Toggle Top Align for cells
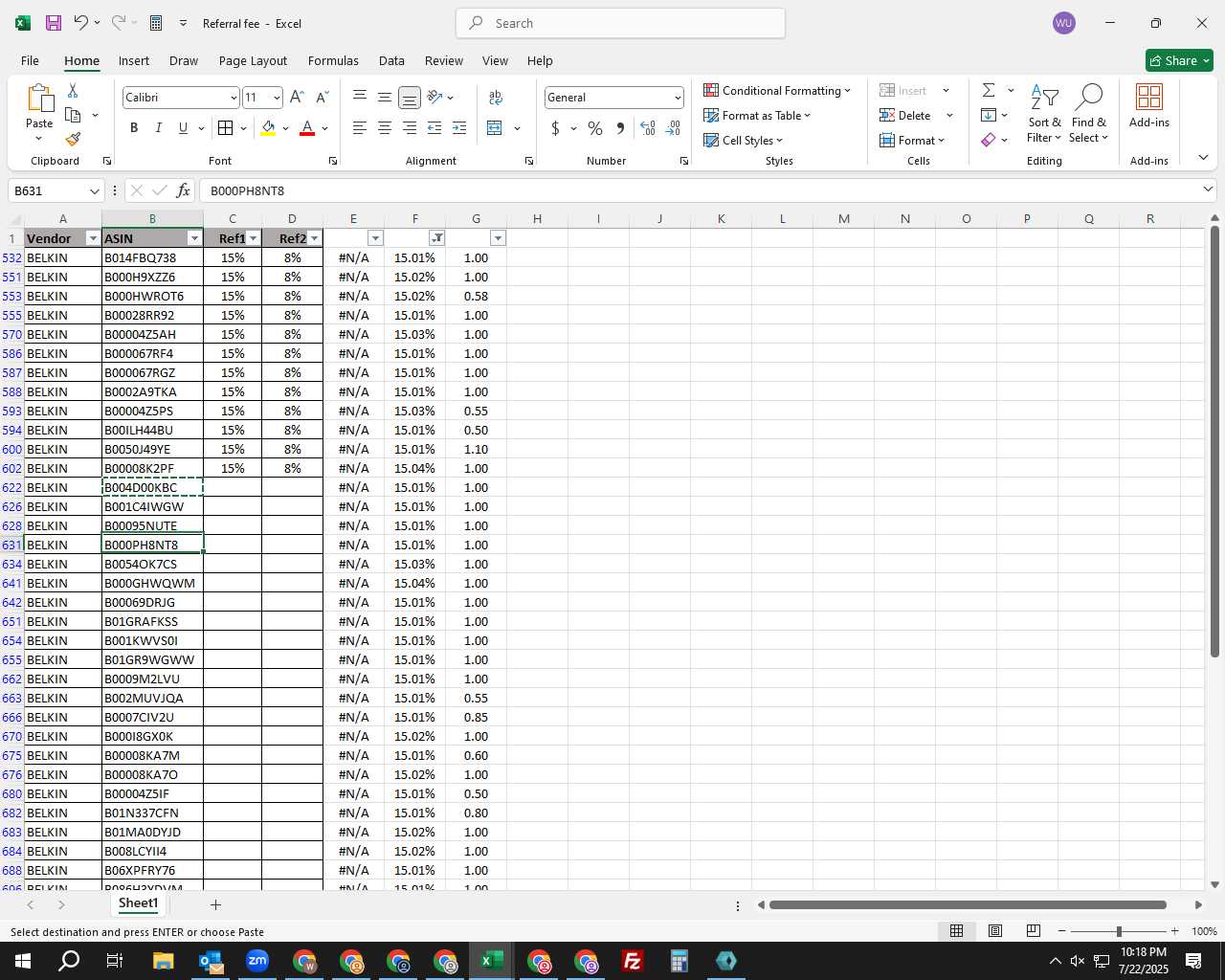Viewport: 1225px width, 980px height. click(360, 98)
